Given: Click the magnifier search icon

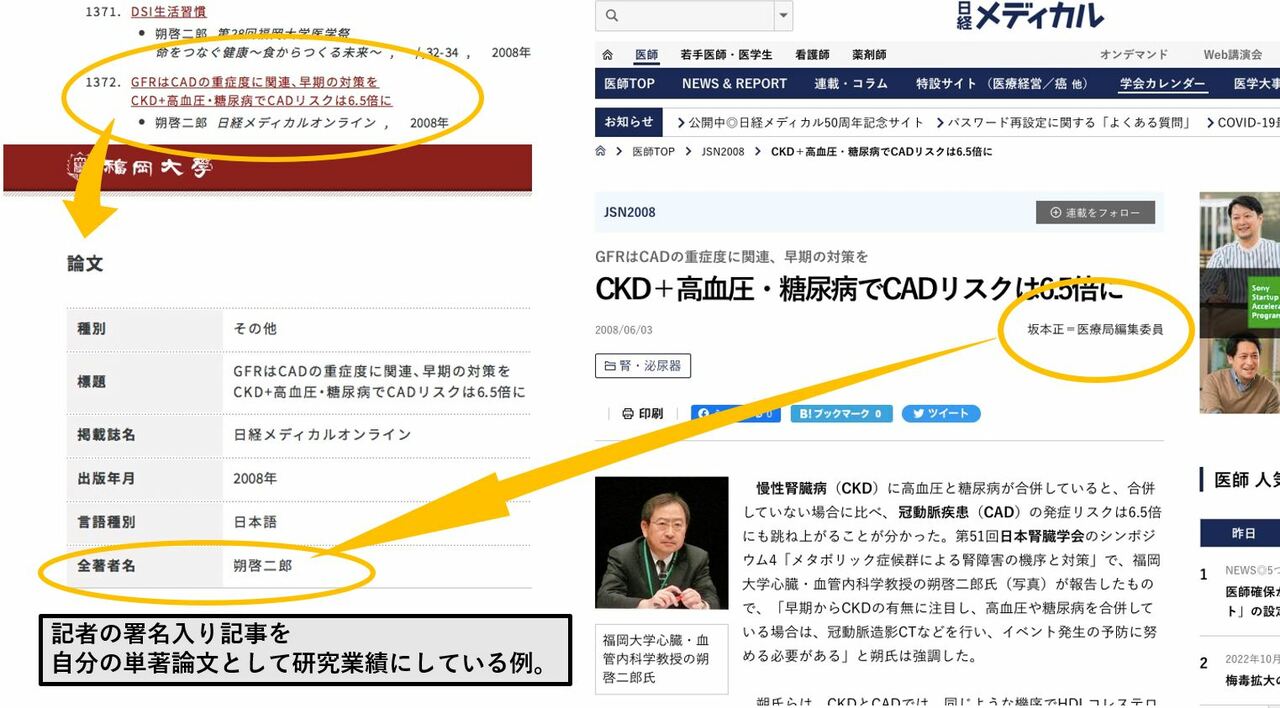Looking at the screenshot, I should [x=612, y=15].
